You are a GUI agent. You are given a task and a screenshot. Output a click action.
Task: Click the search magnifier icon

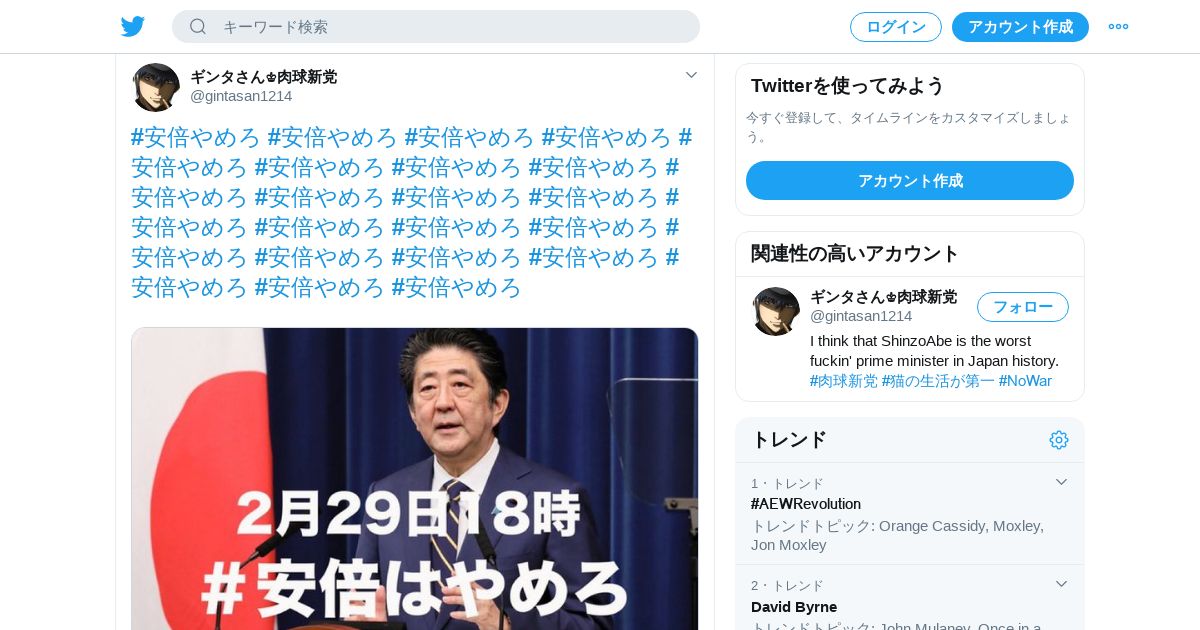[x=198, y=27]
